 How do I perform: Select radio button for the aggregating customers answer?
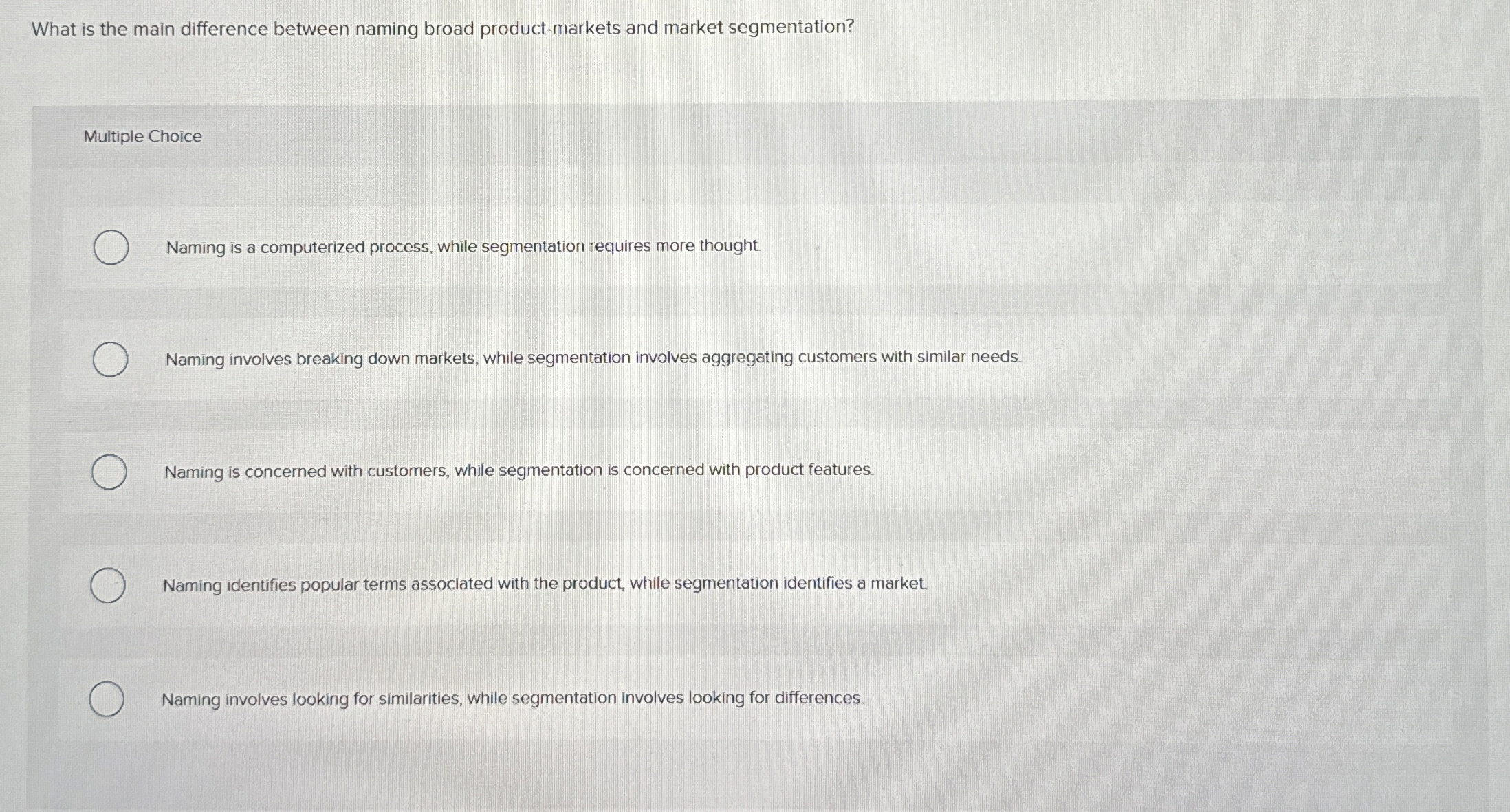109,360
